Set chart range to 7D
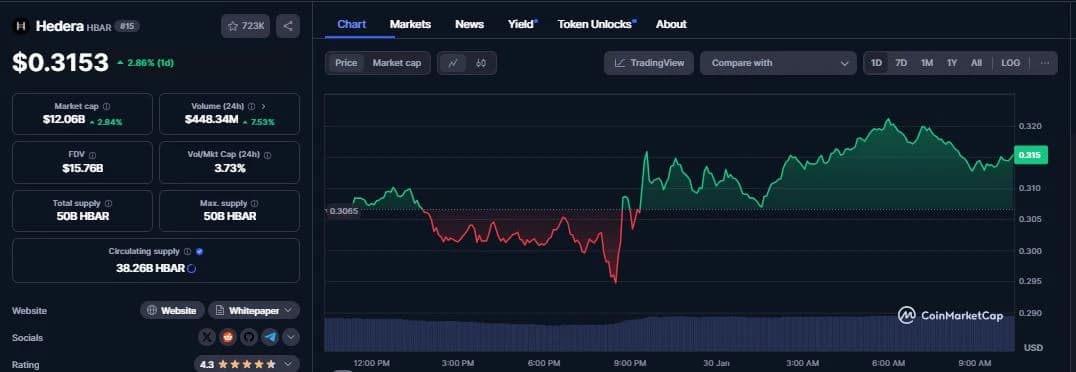This screenshot has width=1076, height=372. 901,63
